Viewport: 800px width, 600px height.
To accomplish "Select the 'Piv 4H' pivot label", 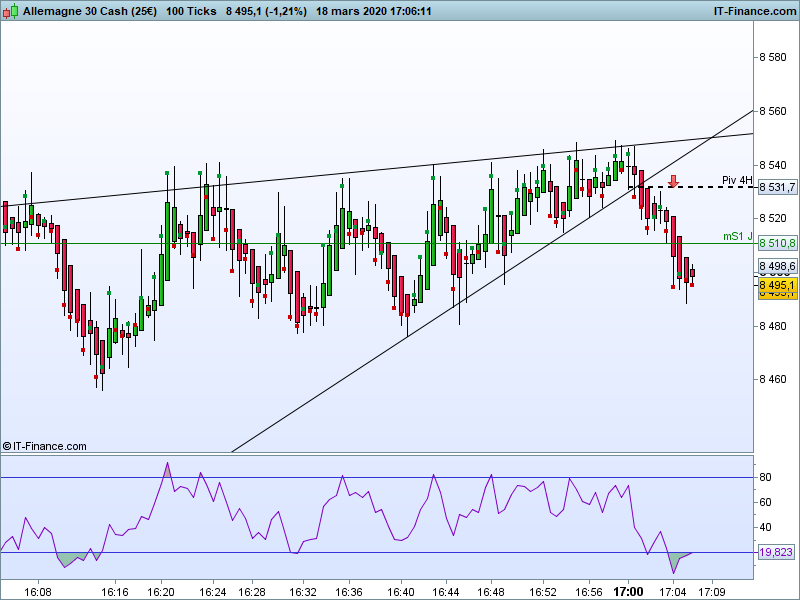I will pyautogui.click(x=737, y=180).
